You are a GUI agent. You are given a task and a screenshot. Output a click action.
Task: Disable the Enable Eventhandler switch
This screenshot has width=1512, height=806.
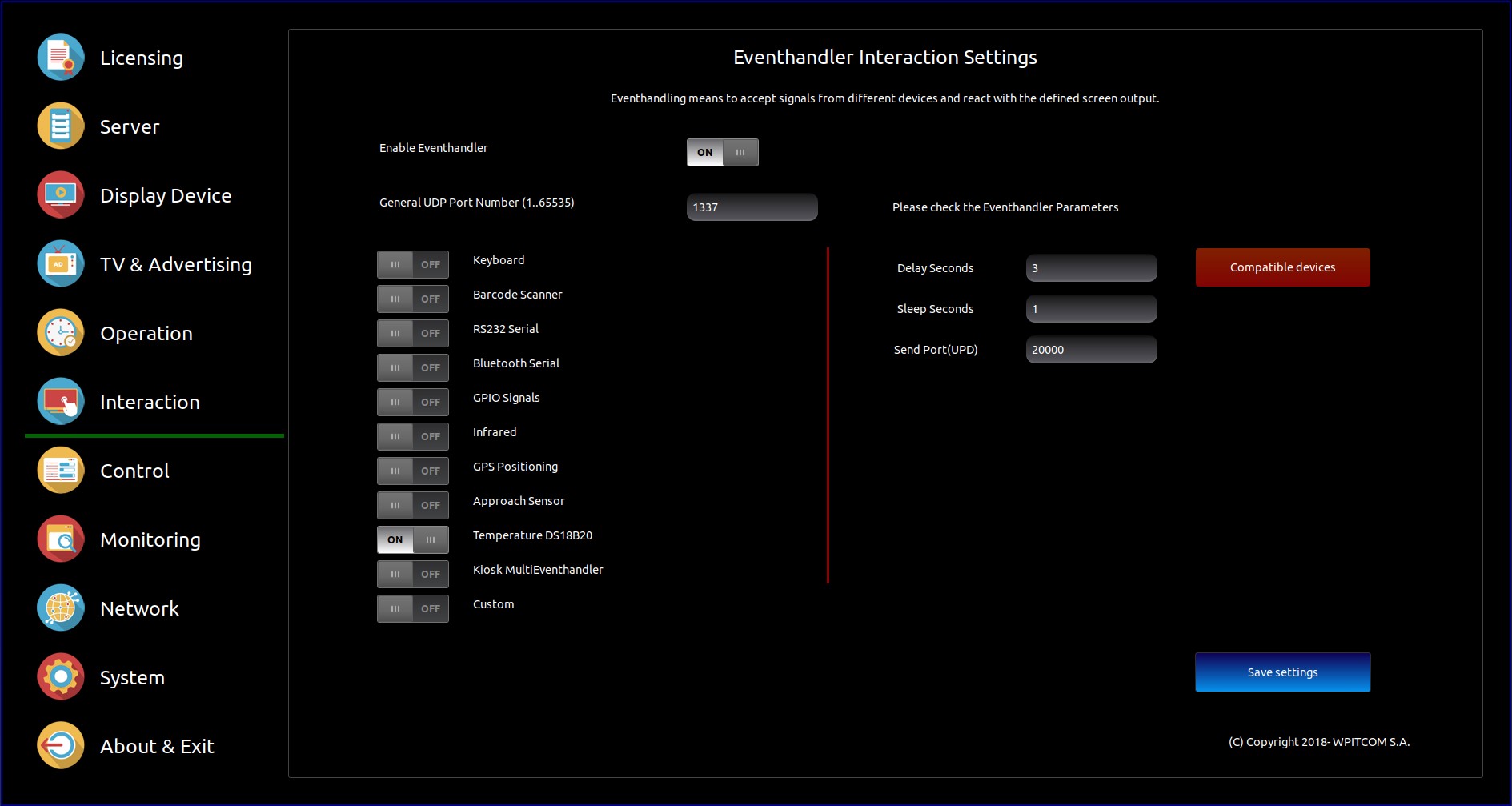pos(722,152)
